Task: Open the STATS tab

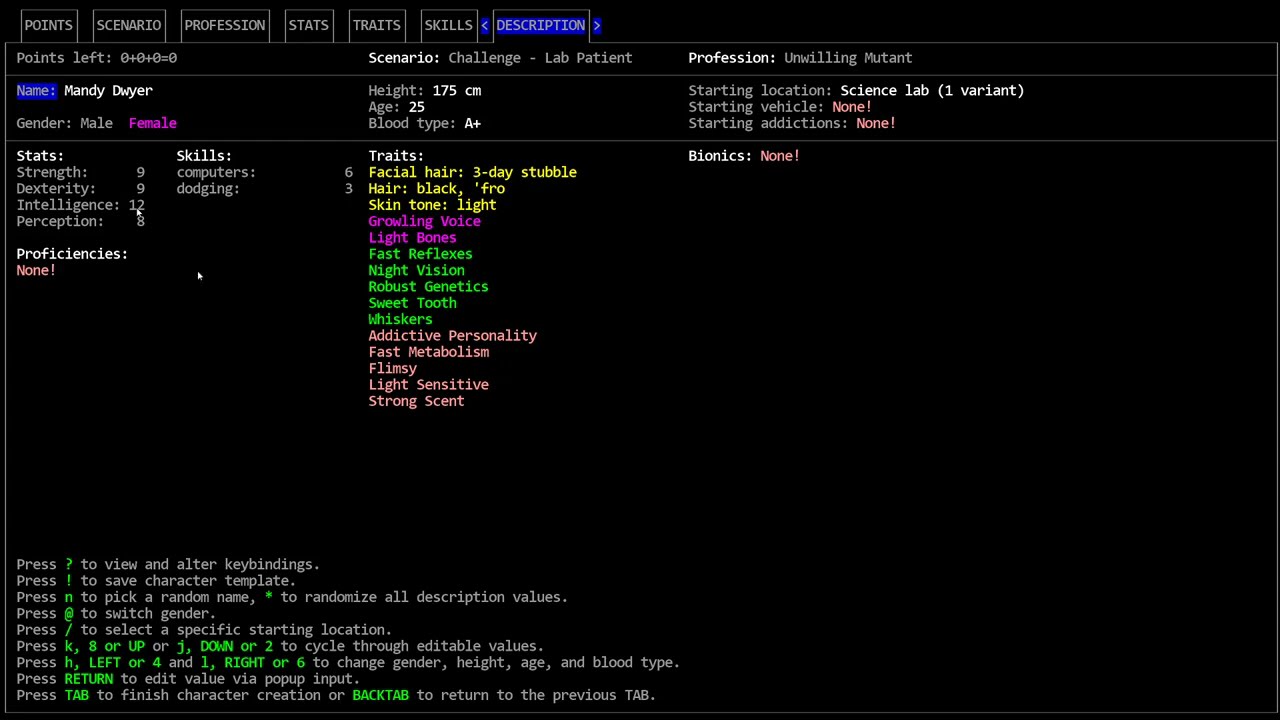Action: tap(308, 25)
